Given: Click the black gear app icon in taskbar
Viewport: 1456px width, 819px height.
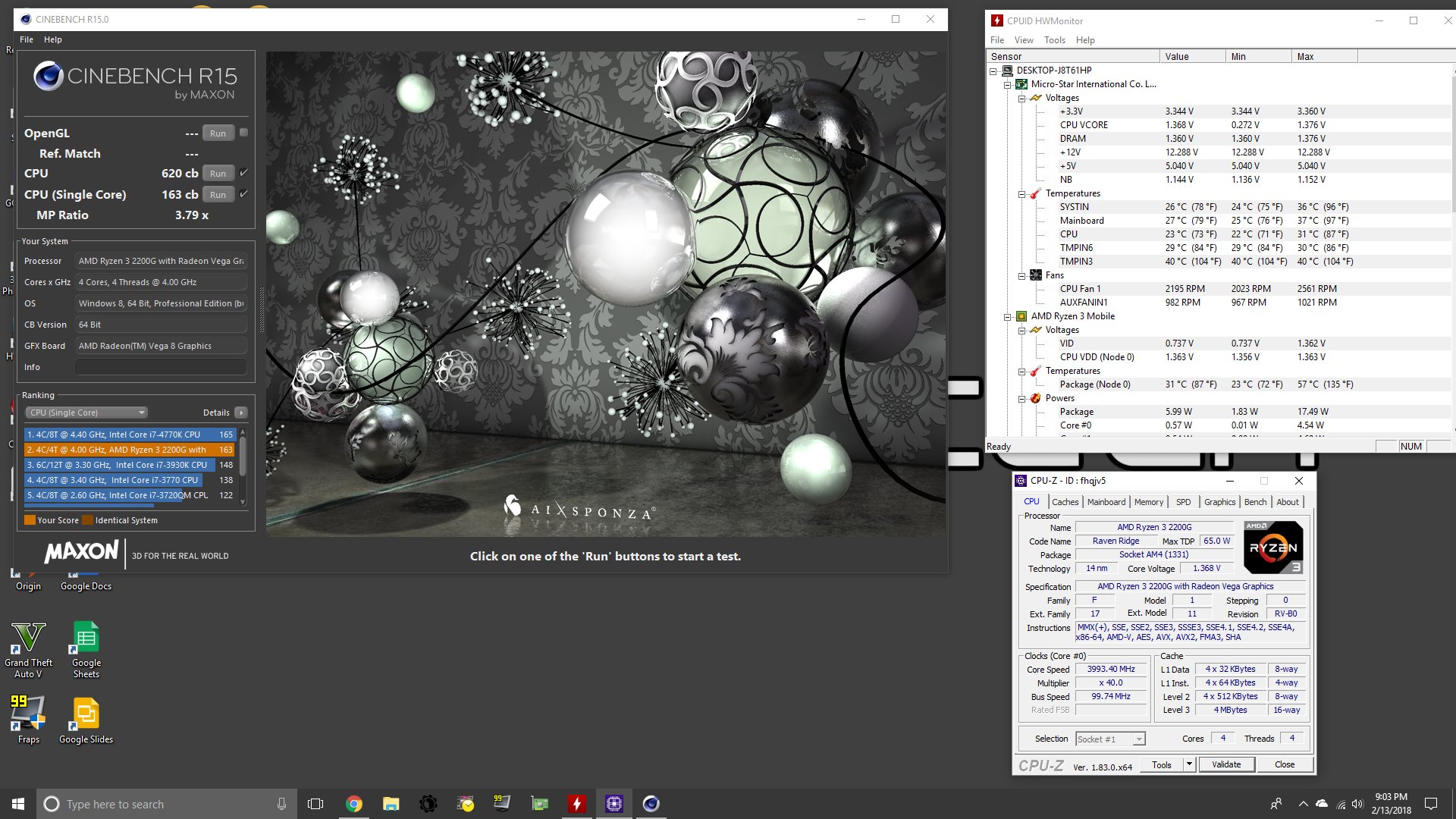Looking at the screenshot, I should tap(428, 804).
